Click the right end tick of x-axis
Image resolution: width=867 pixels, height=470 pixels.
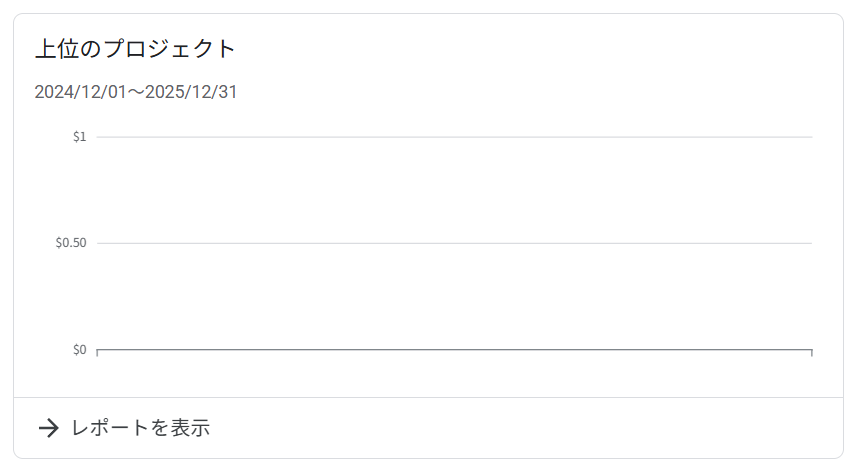point(812,353)
